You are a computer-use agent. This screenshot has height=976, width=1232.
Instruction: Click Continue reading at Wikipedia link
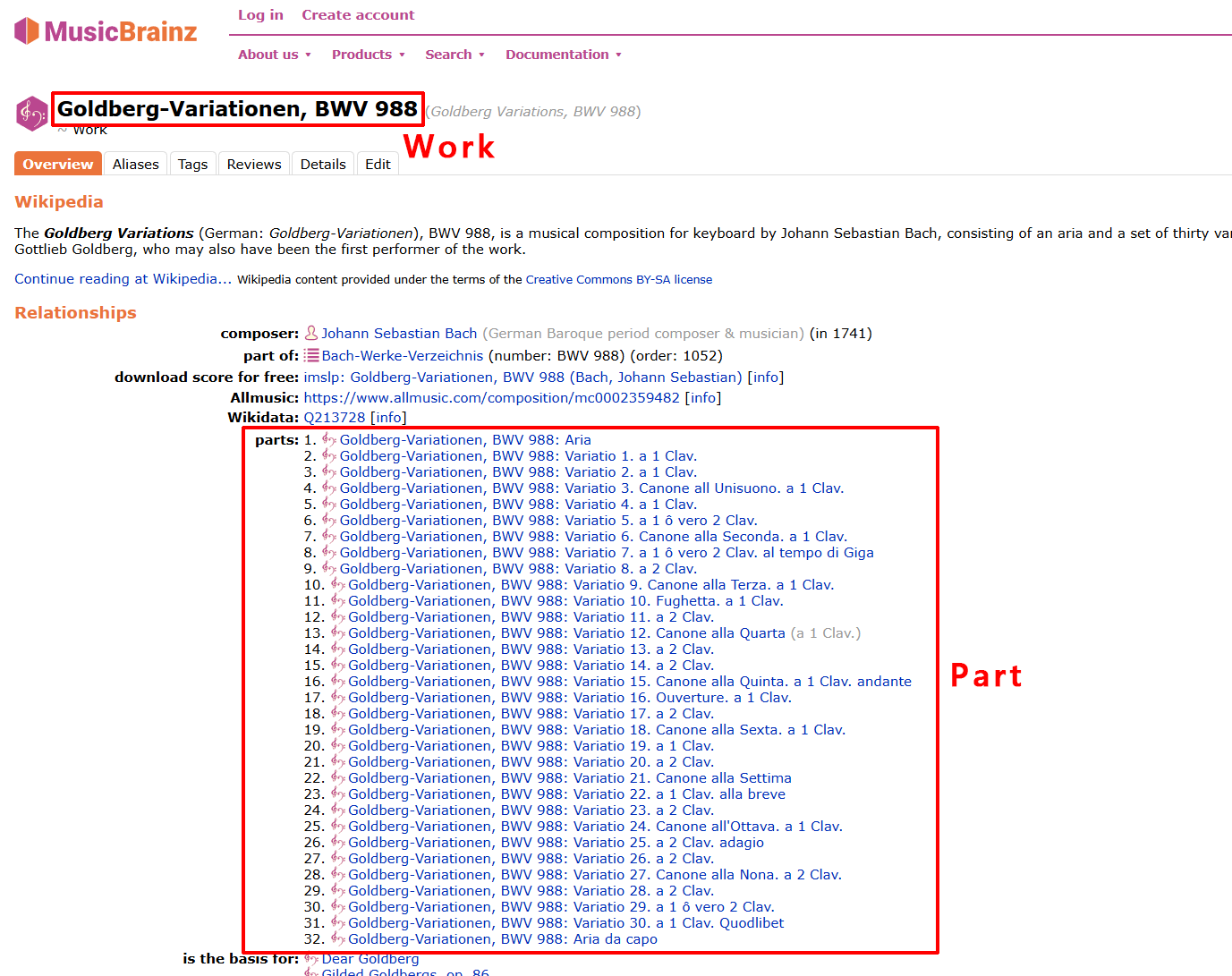(x=123, y=279)
